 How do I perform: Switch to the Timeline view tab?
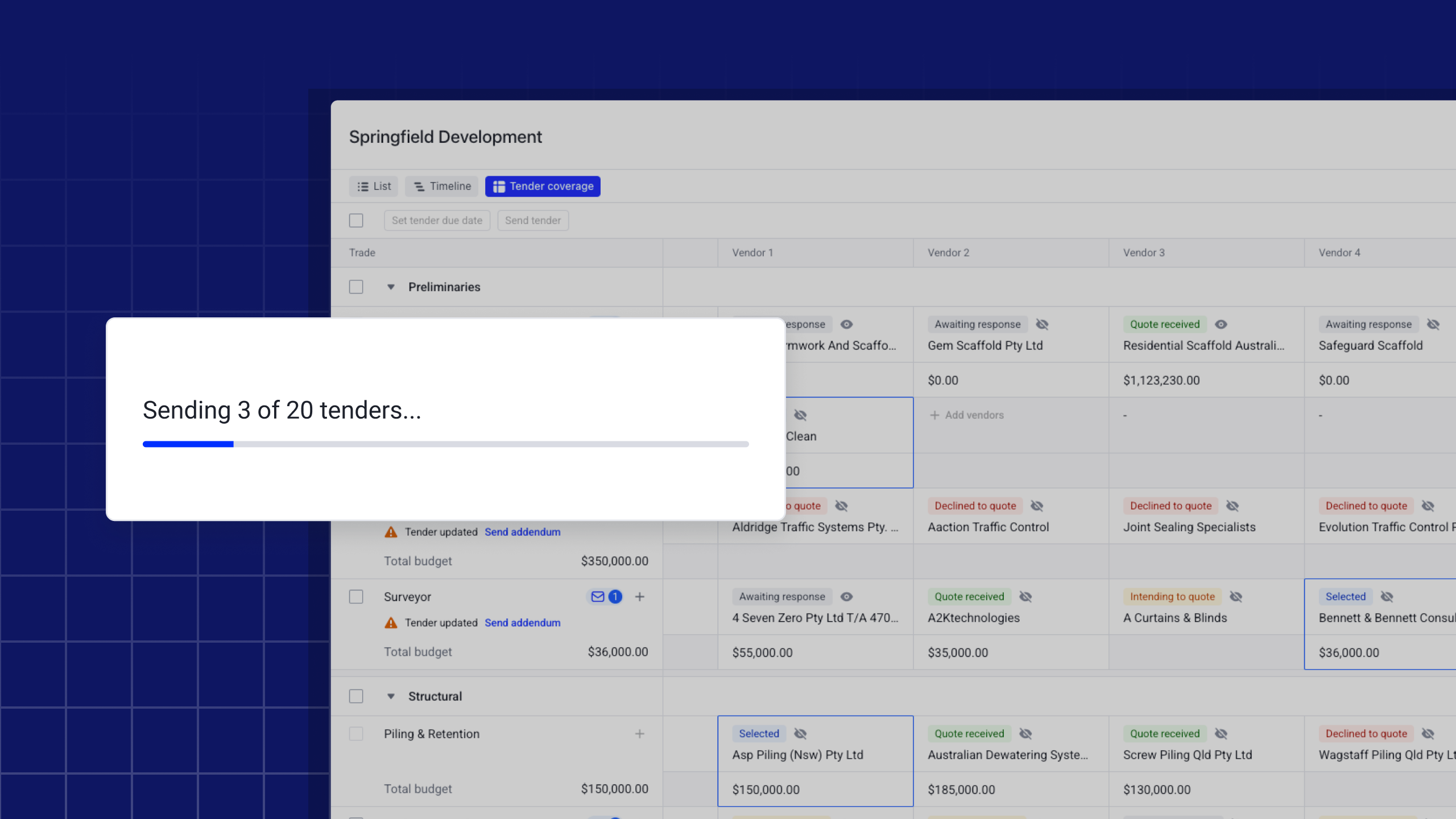(x=442, y=186)
